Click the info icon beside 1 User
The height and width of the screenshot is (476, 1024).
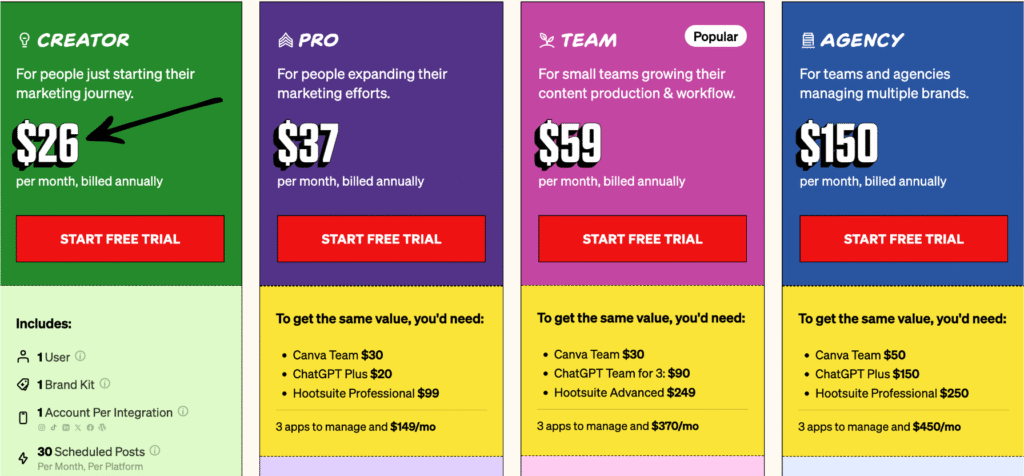(x=80, y=356)
